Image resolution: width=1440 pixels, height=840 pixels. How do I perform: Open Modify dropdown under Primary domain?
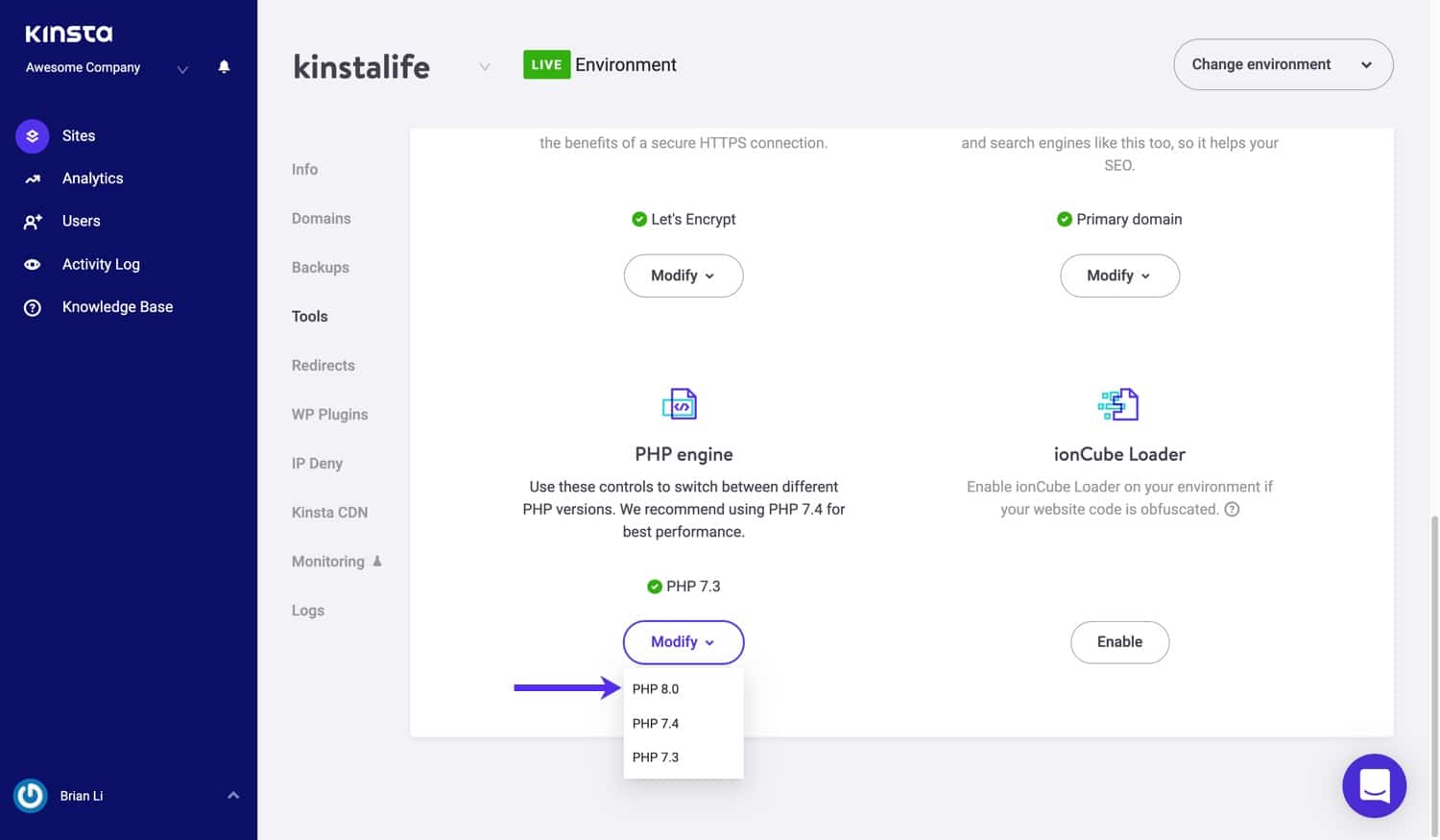(1119, 276)
